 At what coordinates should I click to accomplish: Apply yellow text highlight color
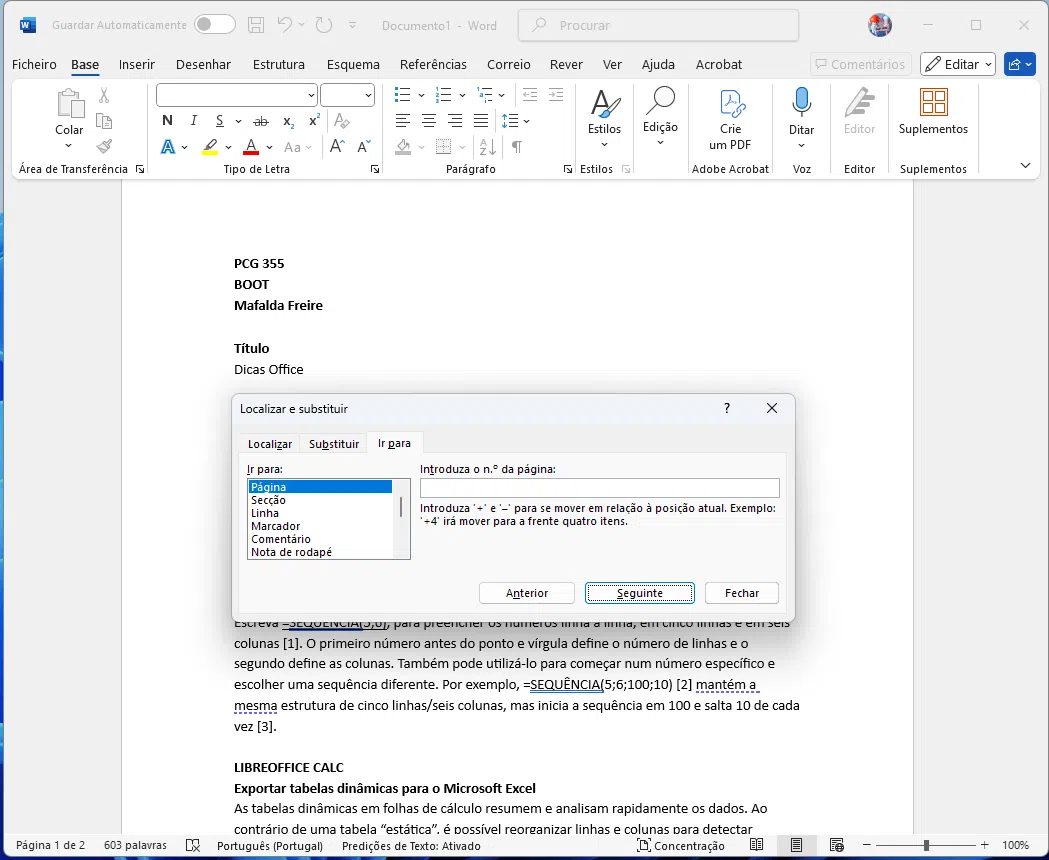click(x=210, y=147)
